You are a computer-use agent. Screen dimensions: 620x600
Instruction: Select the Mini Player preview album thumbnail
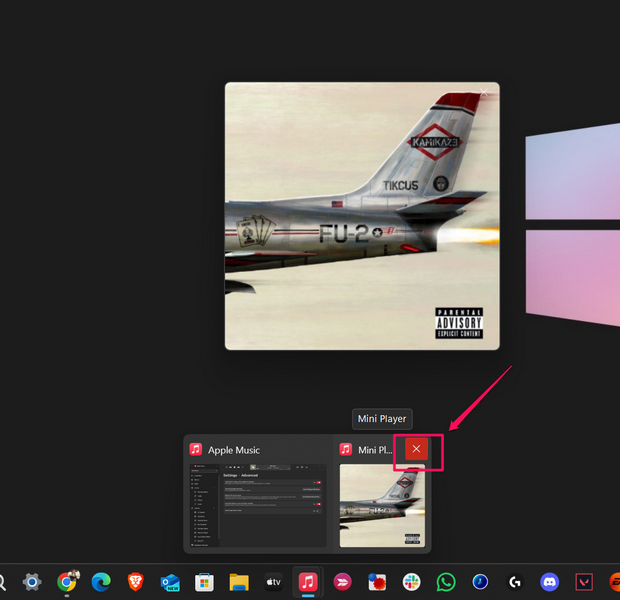tap(382, 505)
